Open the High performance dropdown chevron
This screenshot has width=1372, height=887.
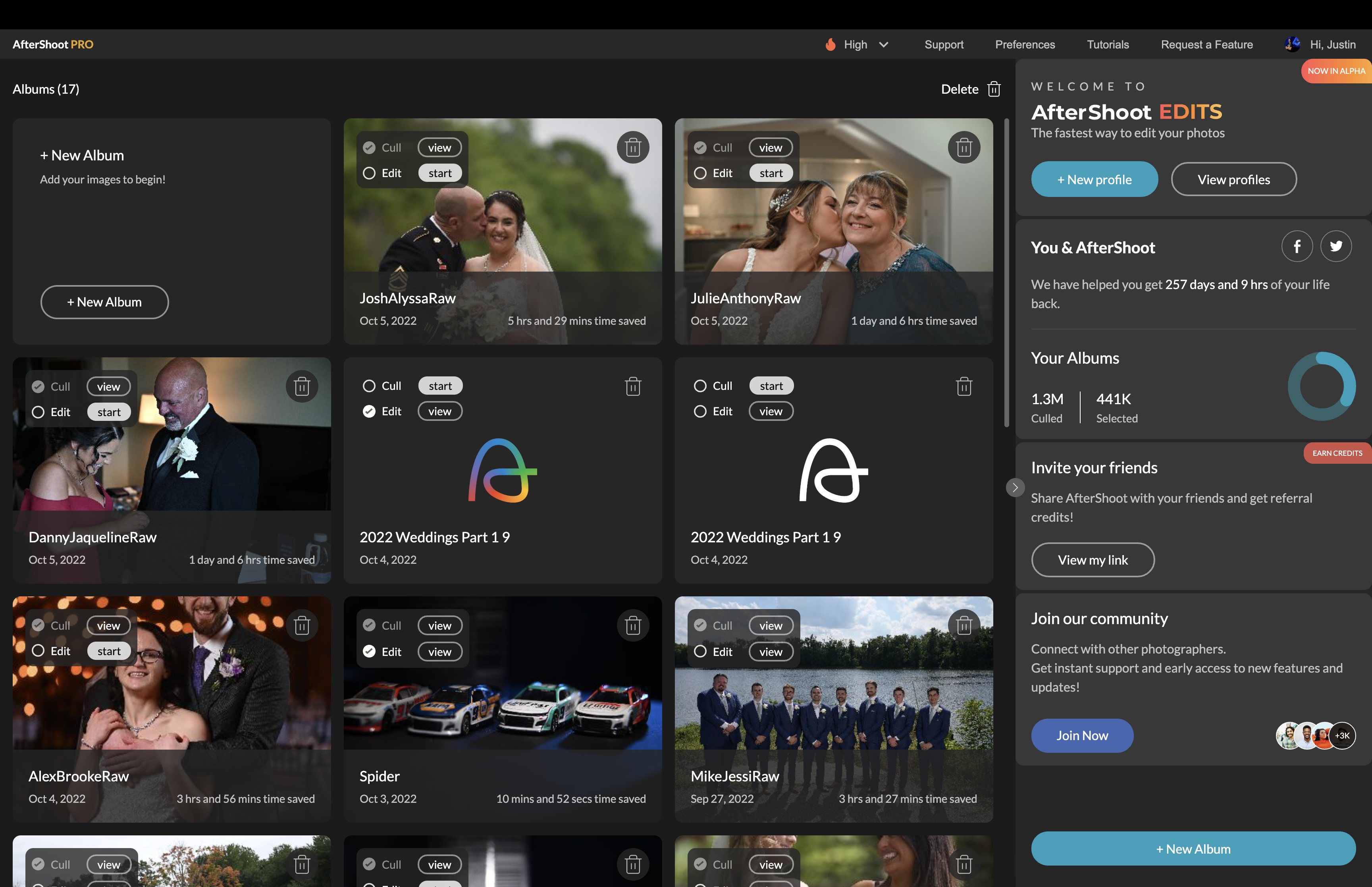coord(883,44)
